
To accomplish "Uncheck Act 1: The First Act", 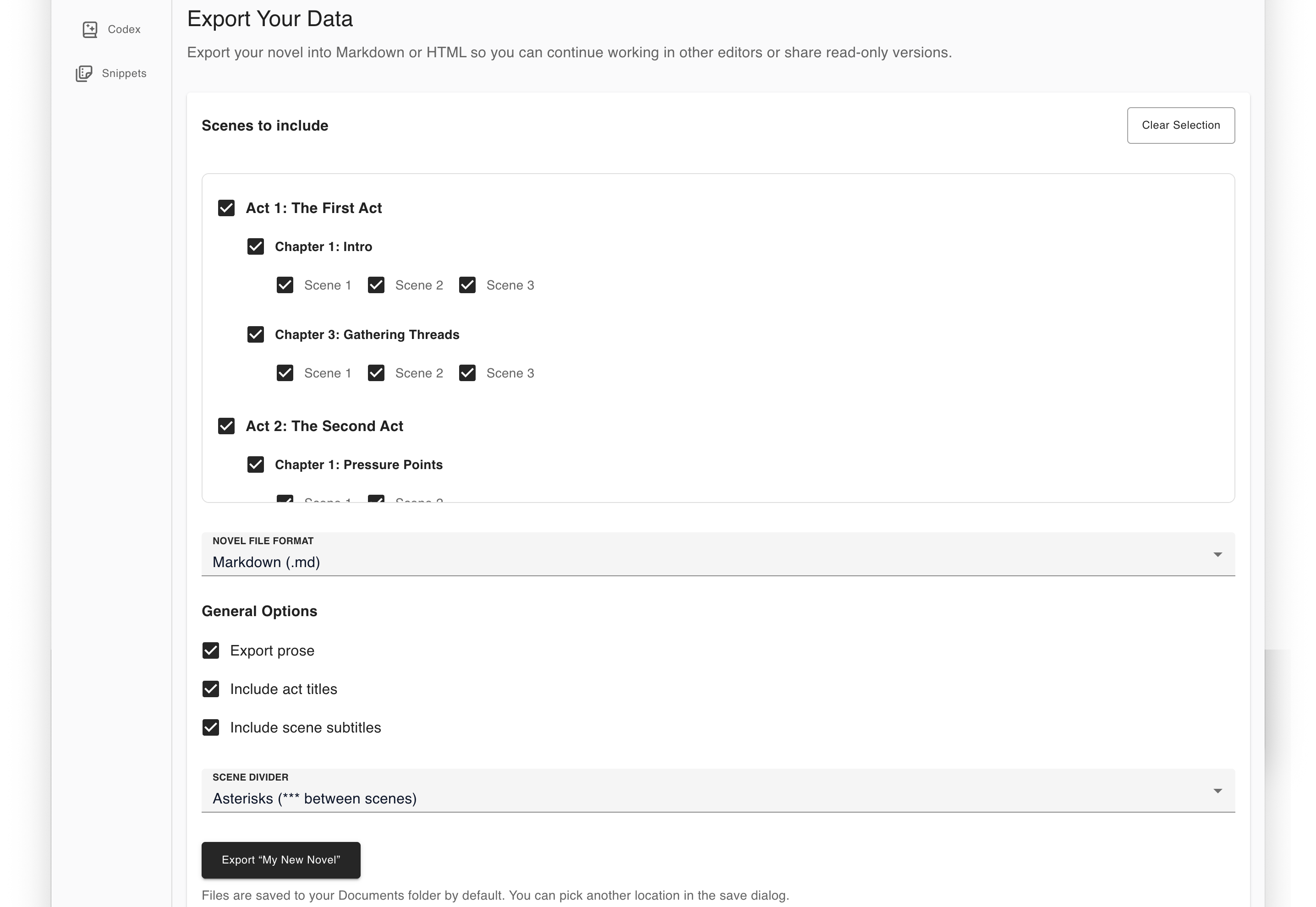I will (227, 208).
